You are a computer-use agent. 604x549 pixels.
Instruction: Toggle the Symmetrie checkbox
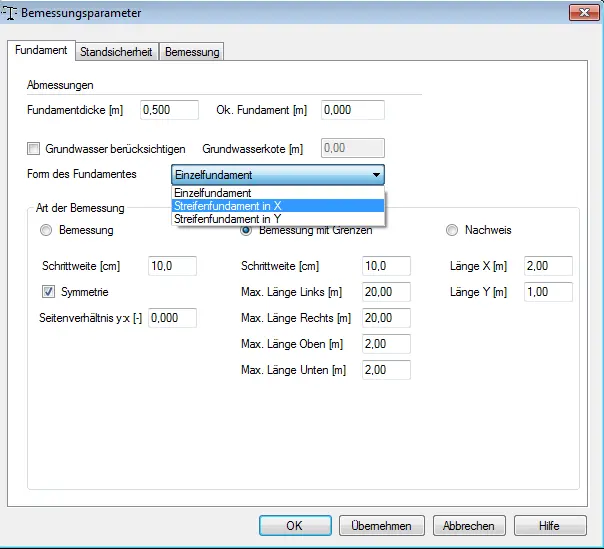49,292
